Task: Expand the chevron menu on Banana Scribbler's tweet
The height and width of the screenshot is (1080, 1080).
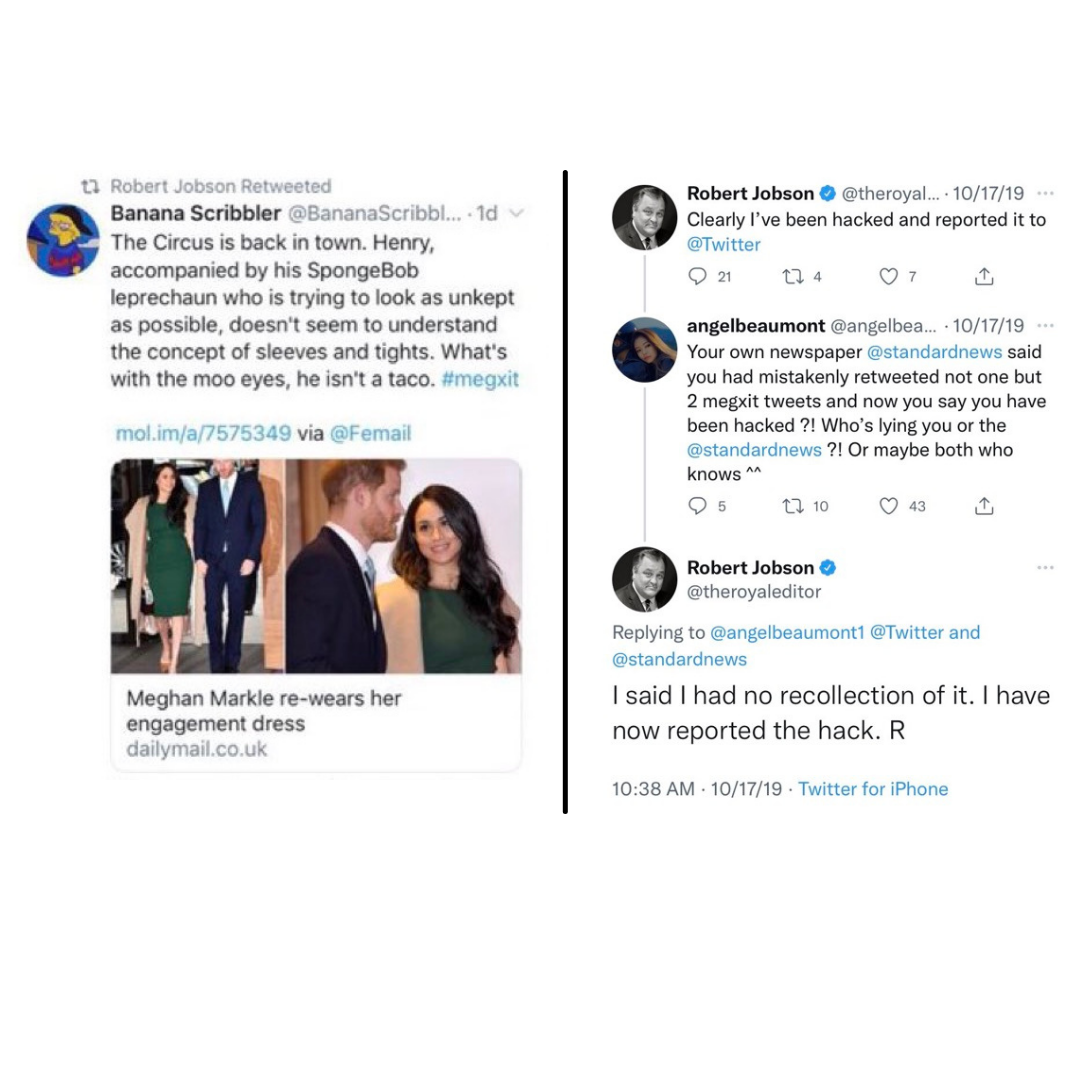Action: coord(517,214)
